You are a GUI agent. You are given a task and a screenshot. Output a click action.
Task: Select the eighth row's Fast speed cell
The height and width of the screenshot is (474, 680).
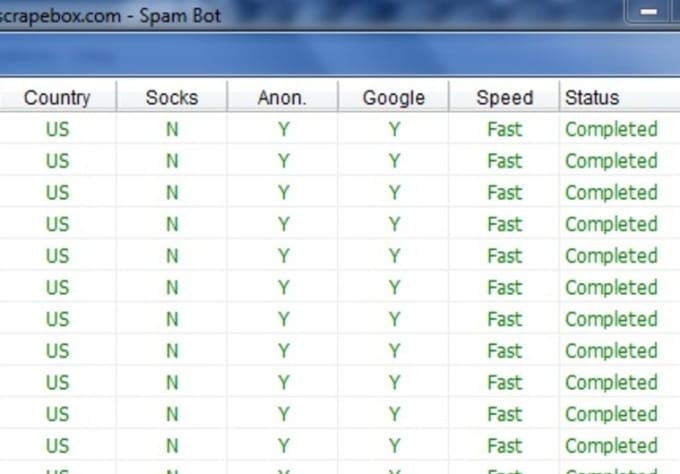(504, 350)
